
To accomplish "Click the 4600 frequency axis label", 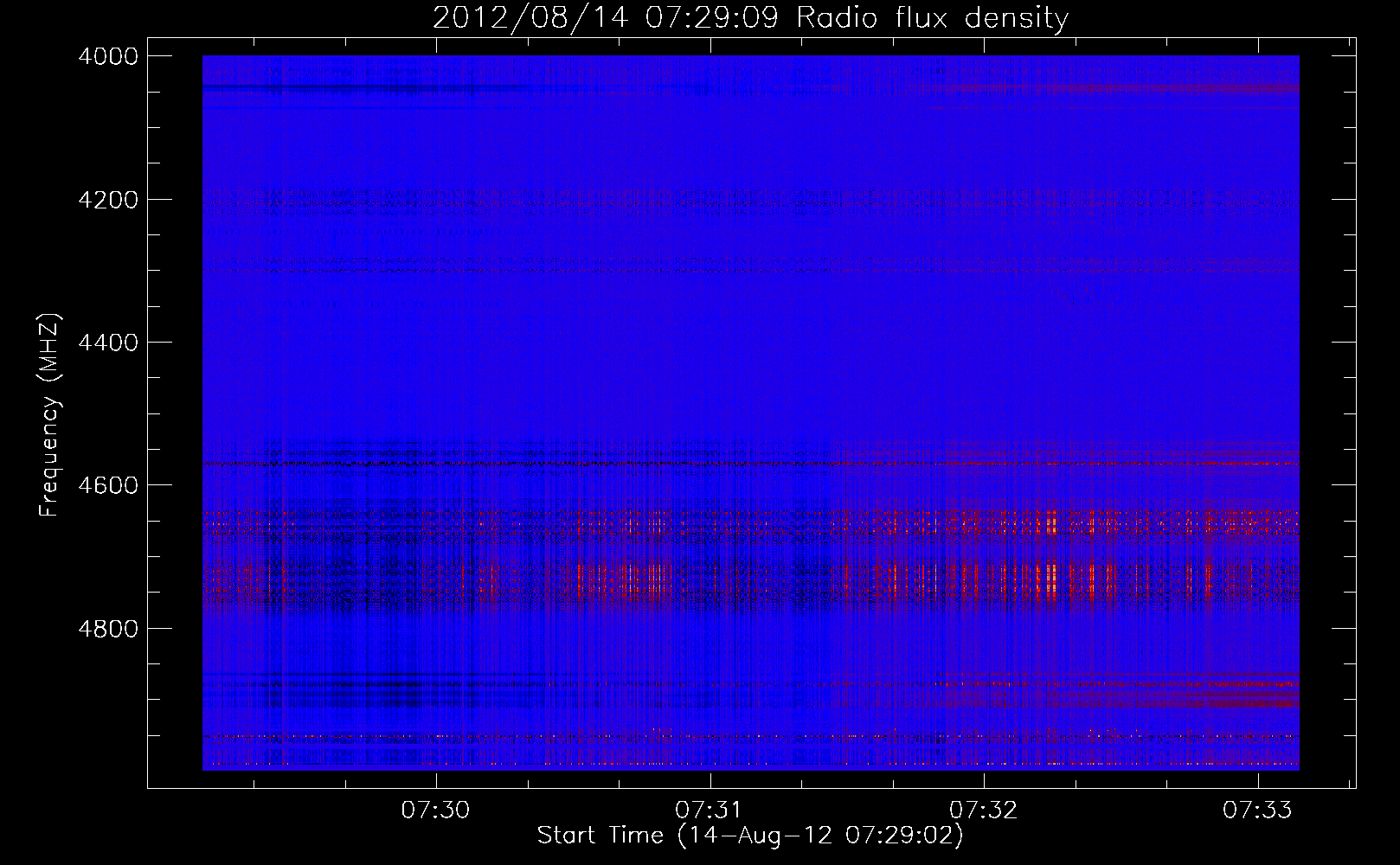I will tap(108, 485).
